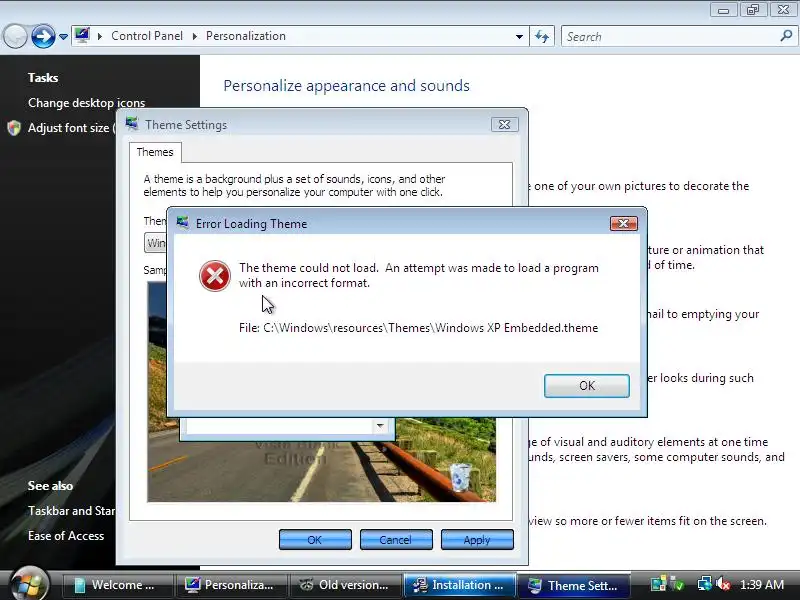
Task: Open recent pages dropdown arrow
Action: [63, 37]
